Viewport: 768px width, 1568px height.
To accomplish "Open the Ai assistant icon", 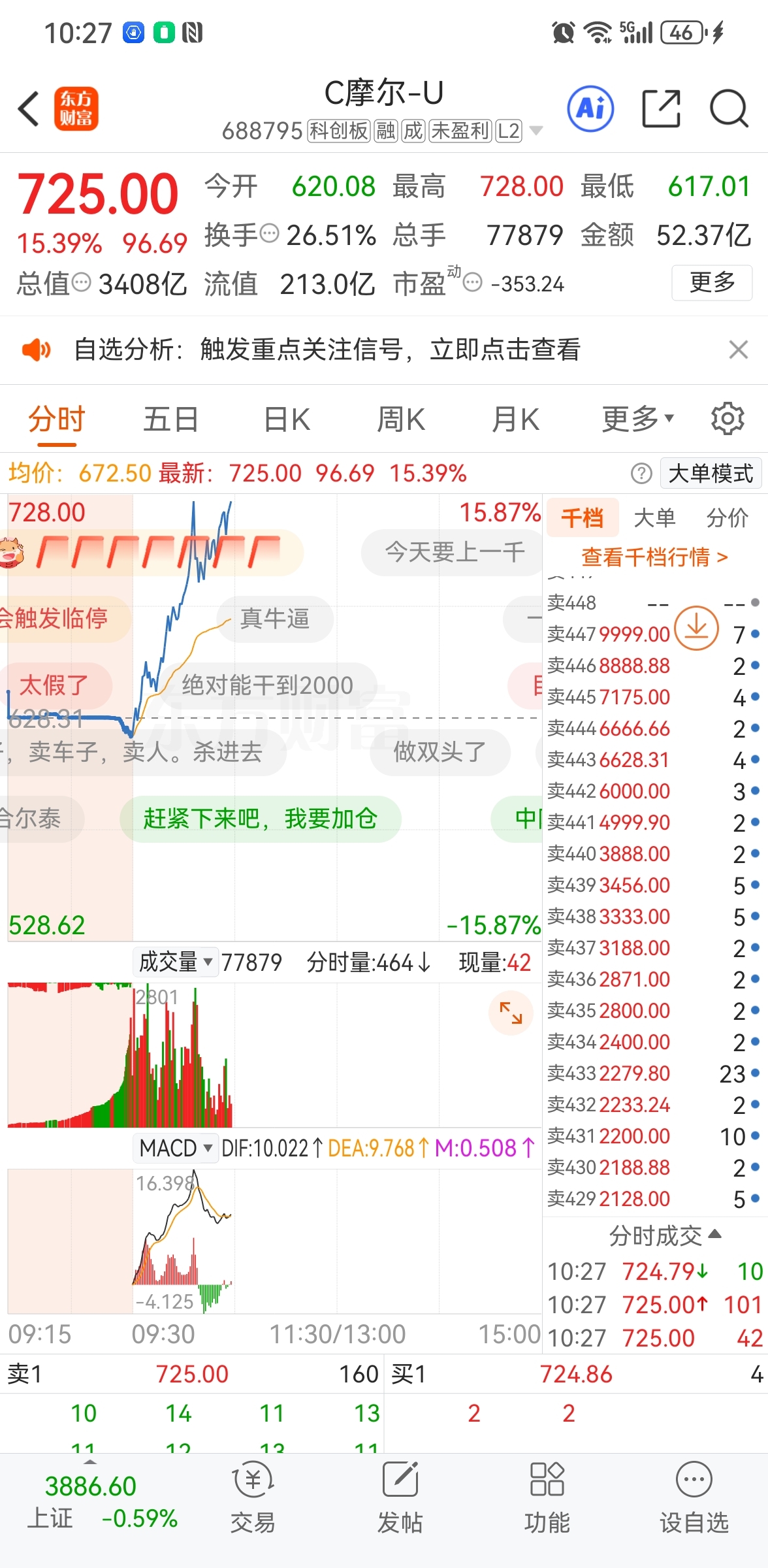I will 590,108.
